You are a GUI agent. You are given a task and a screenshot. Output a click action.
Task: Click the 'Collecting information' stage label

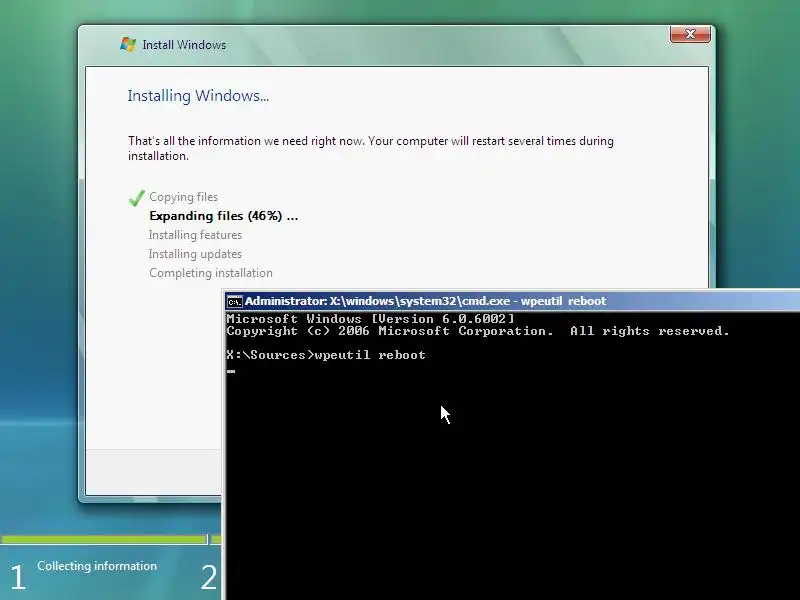pyautogui.click(x=97, y=566)
